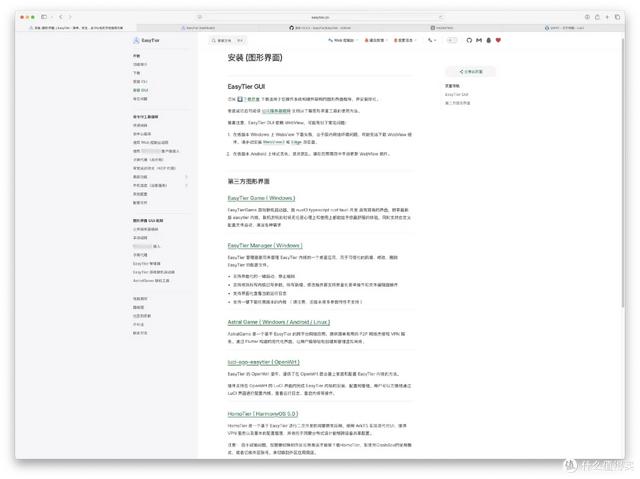This screenshot has width=640, height=479.
Task: Jump to 第三方图形界面 in page outline
Action: click(x=458, y=103)
